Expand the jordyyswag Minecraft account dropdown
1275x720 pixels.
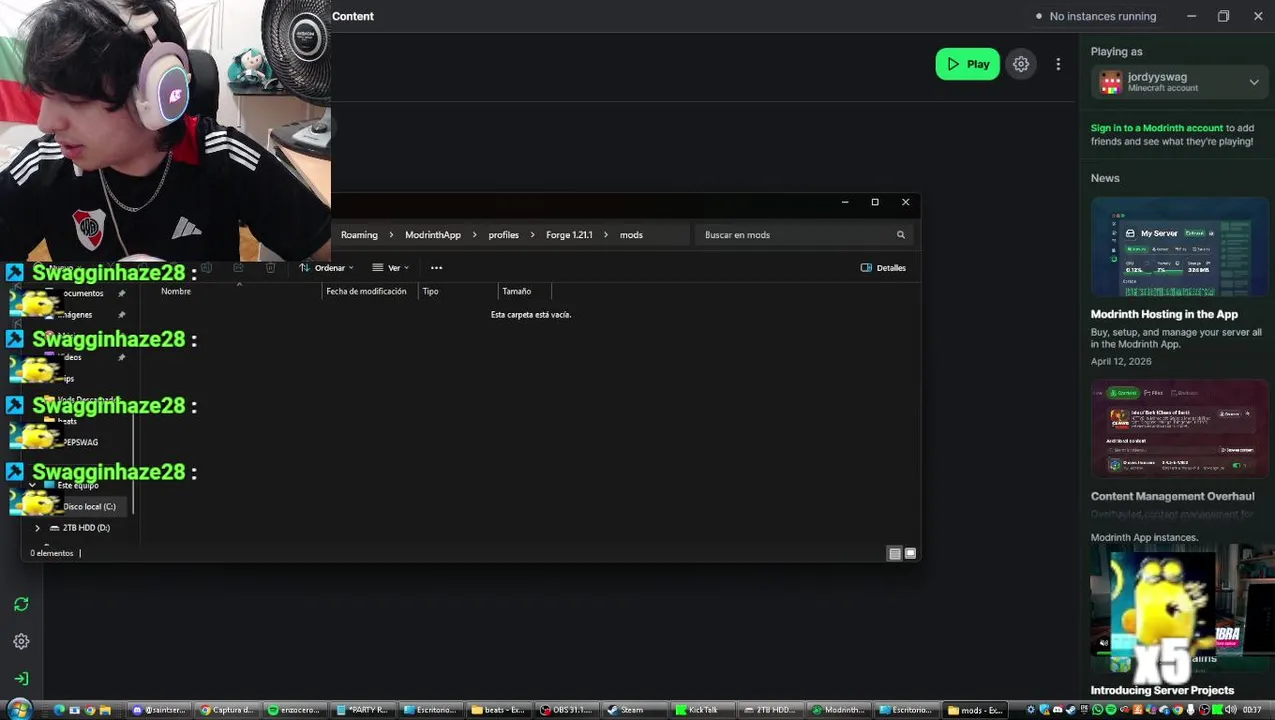(x=1254, y=82)
